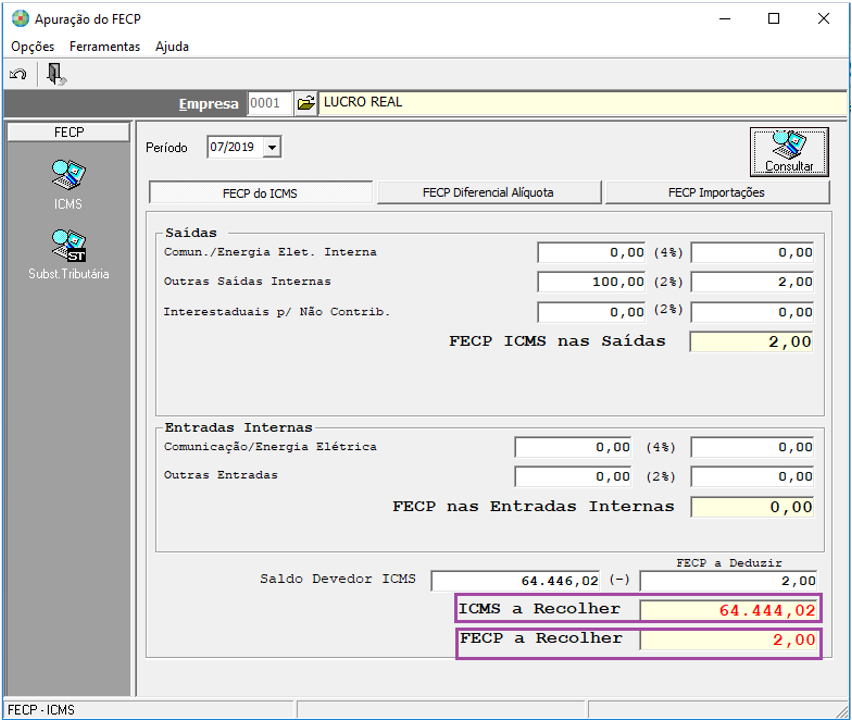Click Interestaduais p/ Não Contrib. FECP value field

click(x=752, y=312)
